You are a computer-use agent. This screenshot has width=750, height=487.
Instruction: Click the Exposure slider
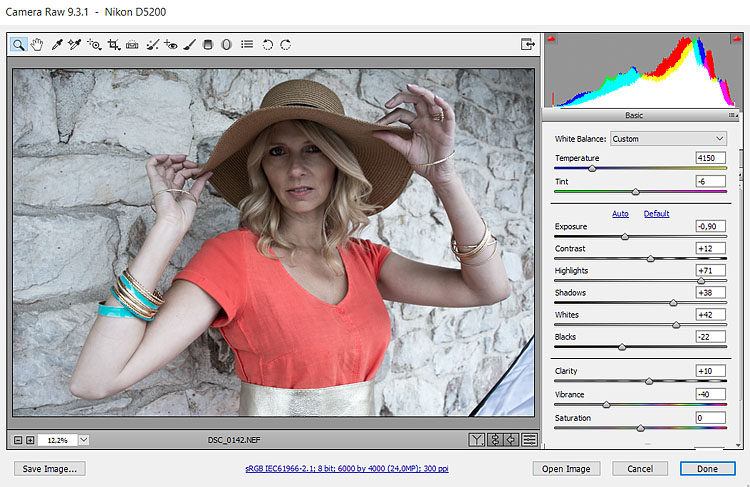[625, 237]
